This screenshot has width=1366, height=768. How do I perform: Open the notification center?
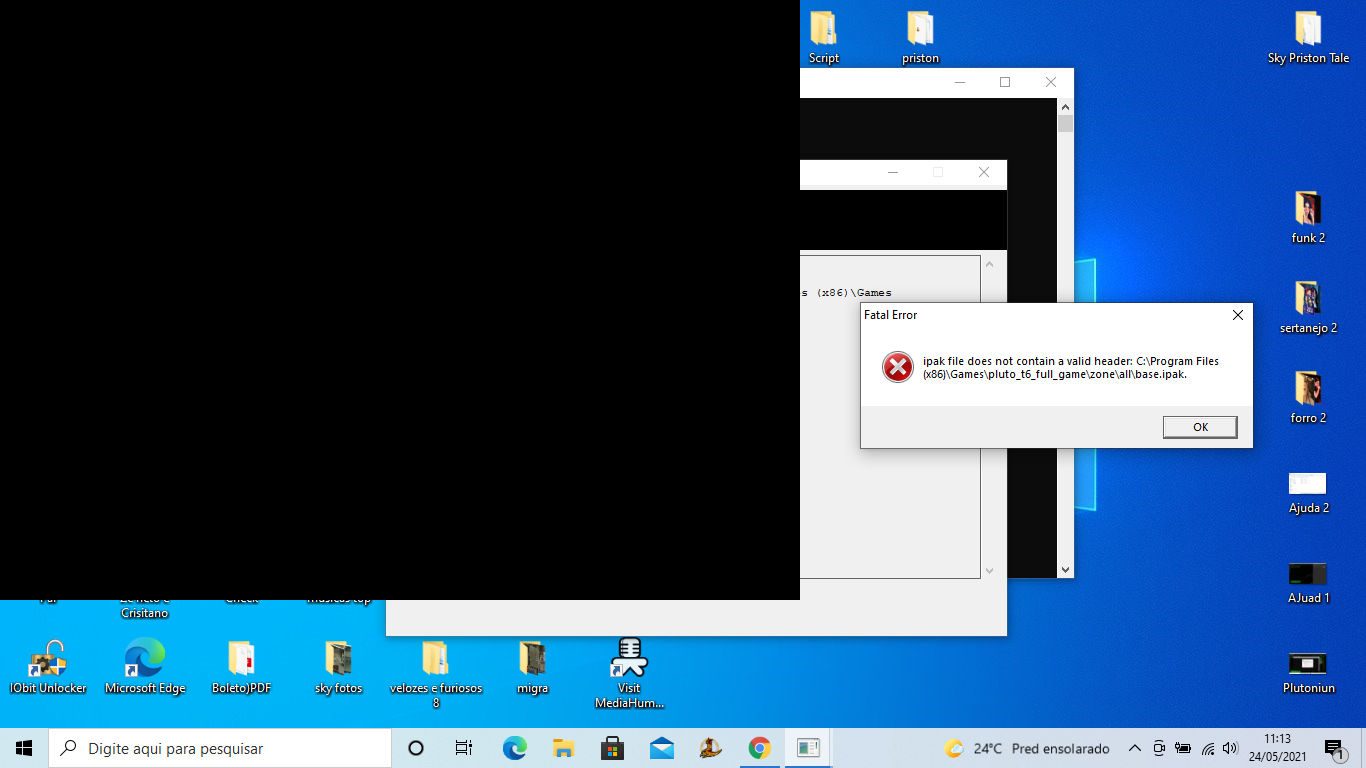[x=1334, y=748]
